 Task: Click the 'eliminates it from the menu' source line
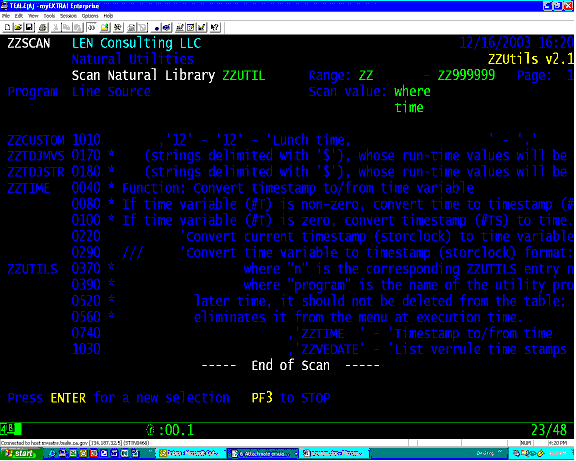358,318
